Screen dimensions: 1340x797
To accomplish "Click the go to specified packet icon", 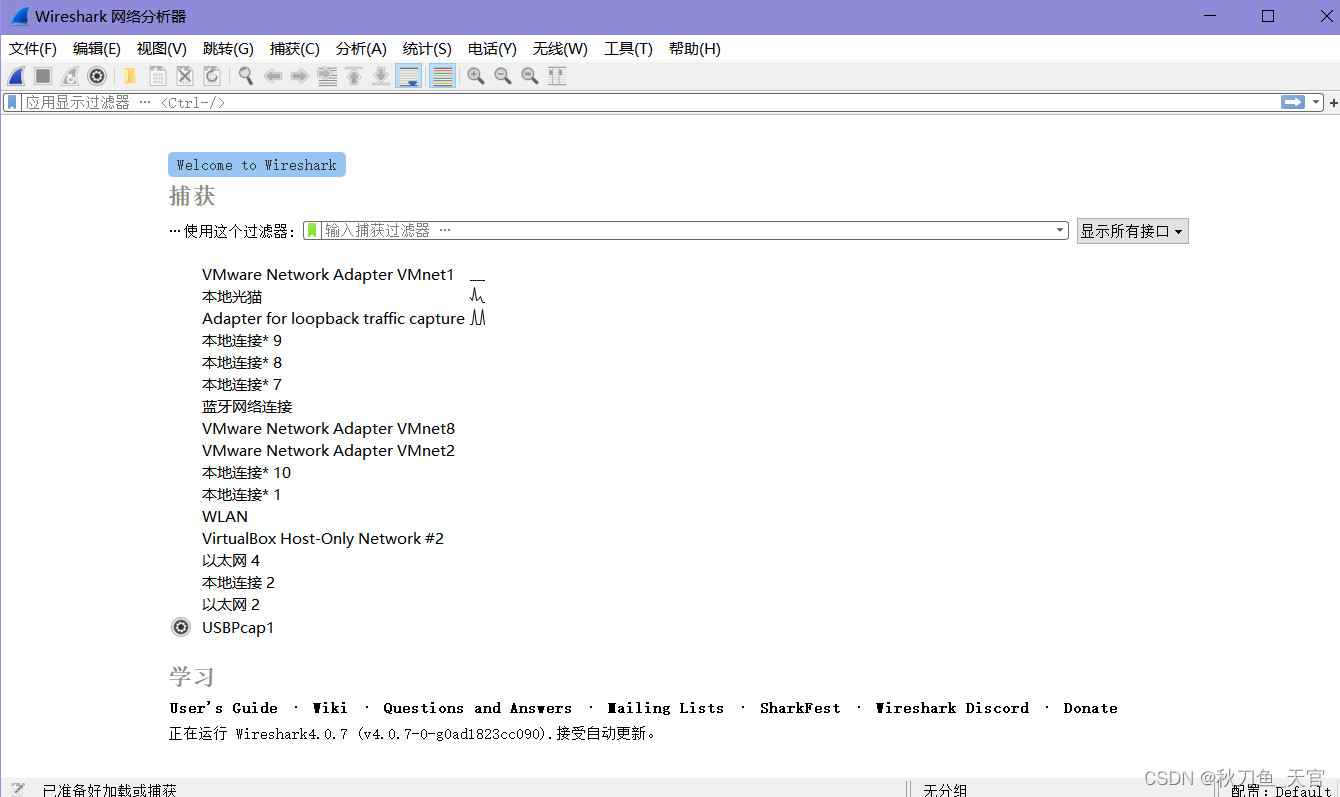I will tap(327, 76).
